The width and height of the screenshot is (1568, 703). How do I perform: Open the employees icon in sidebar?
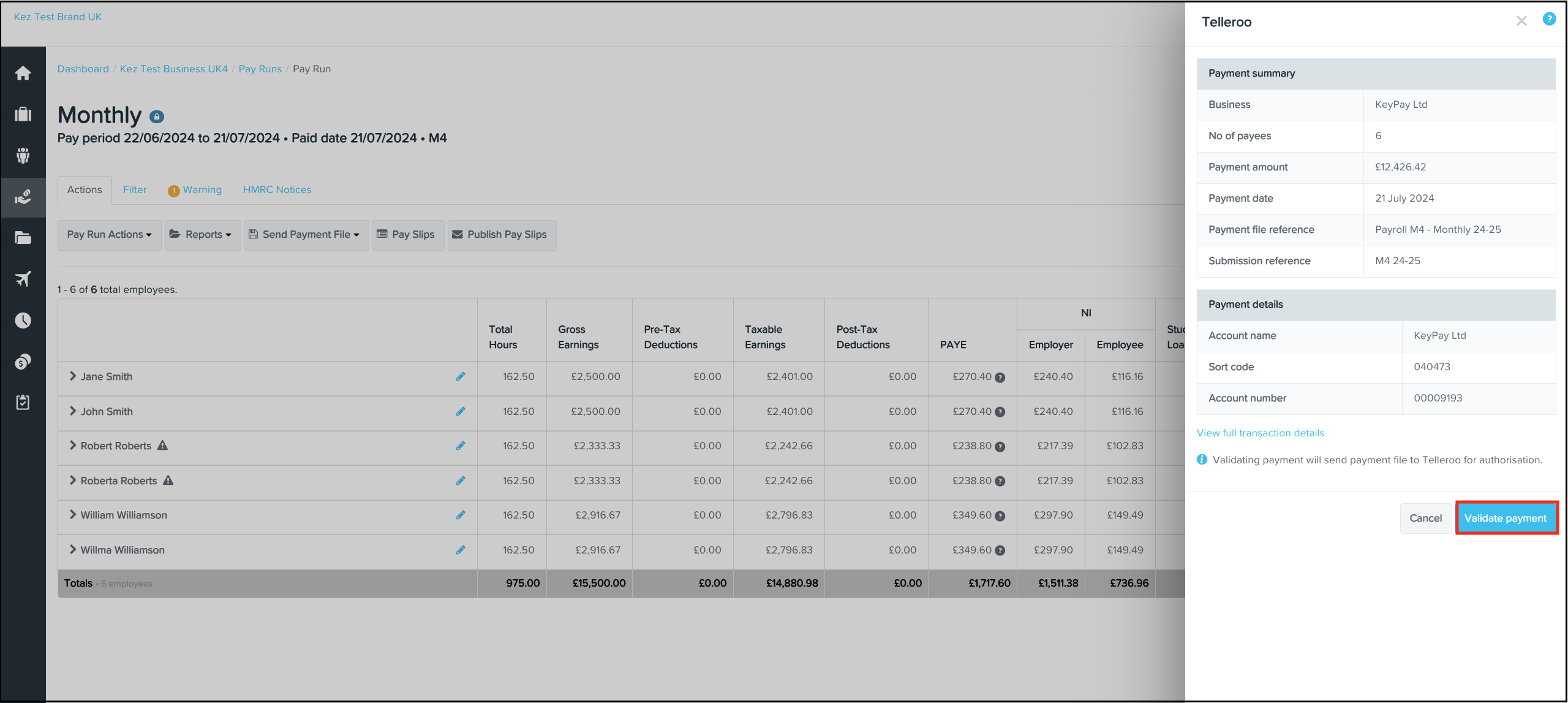click(x=23, y=156)
